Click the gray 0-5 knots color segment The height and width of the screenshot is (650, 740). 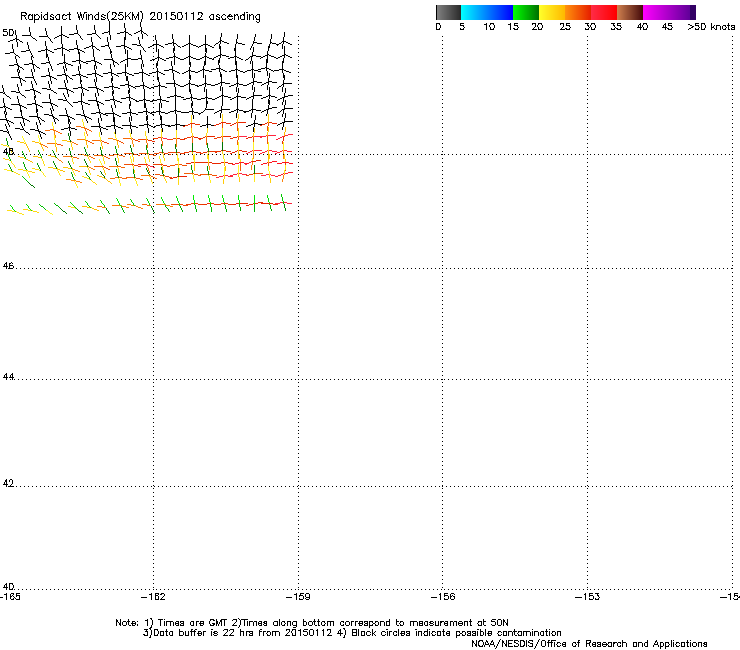(x=448, y=12)
